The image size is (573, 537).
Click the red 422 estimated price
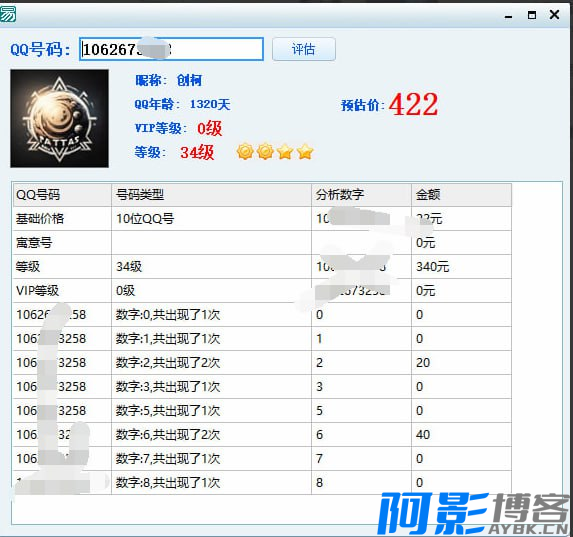click(413, 105)
